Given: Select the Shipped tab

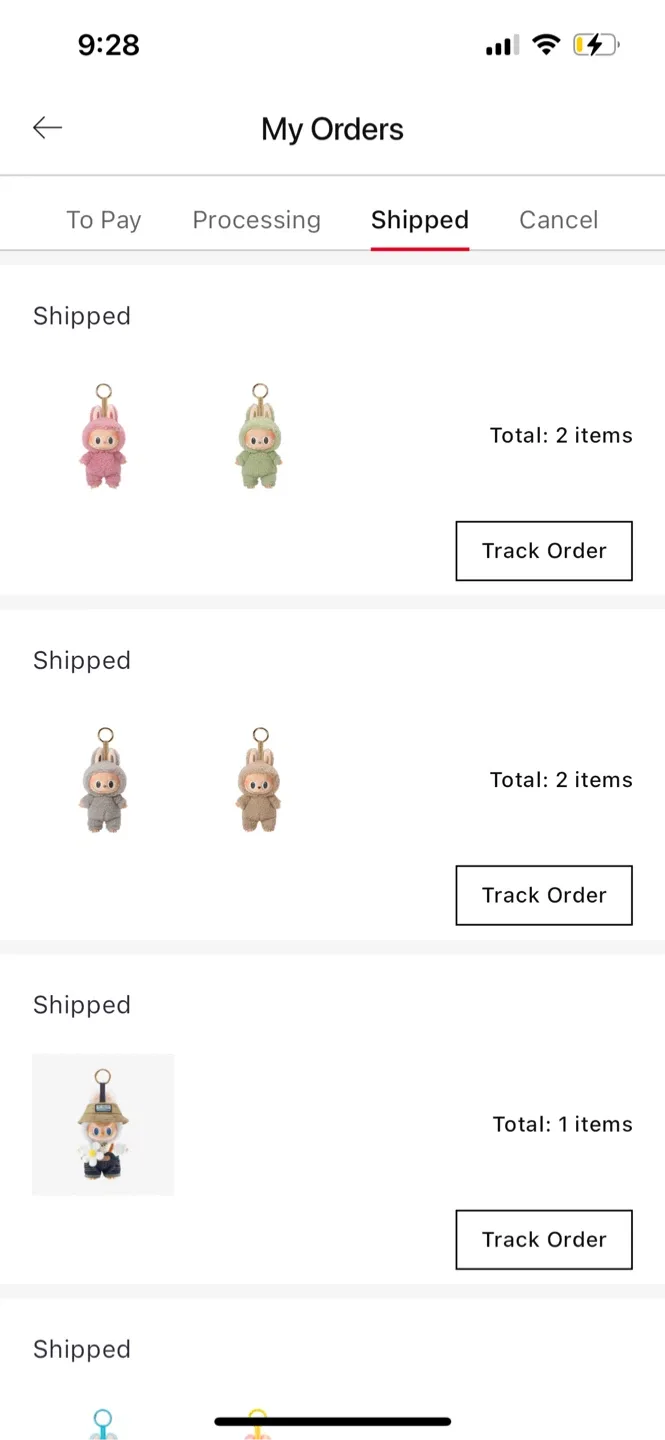Looking at the screenshot, I should click(x=419, y=220).
